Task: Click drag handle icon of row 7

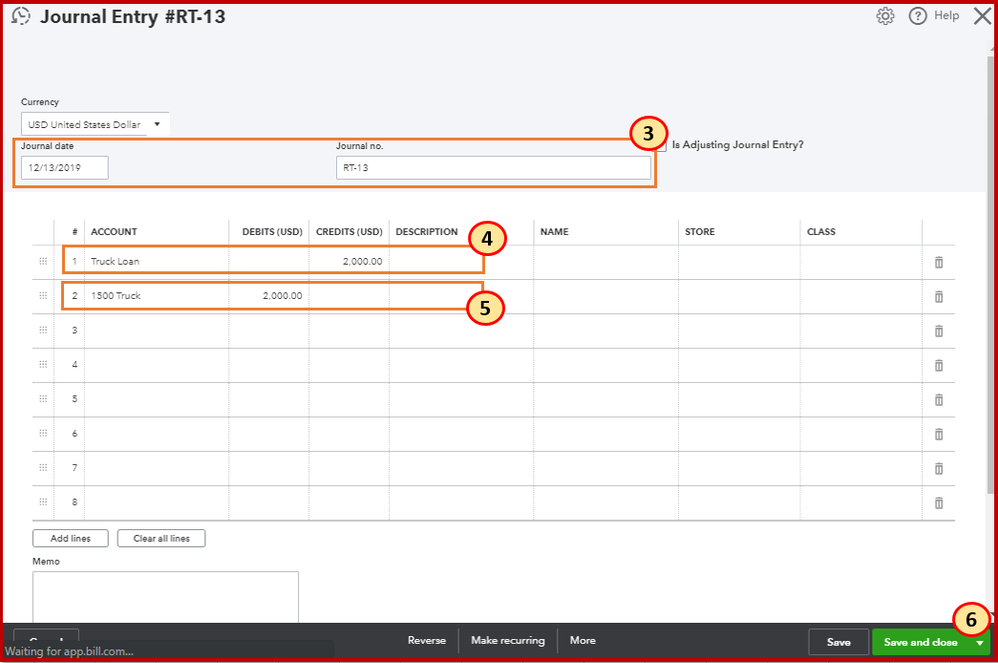Action: (43, 467)
